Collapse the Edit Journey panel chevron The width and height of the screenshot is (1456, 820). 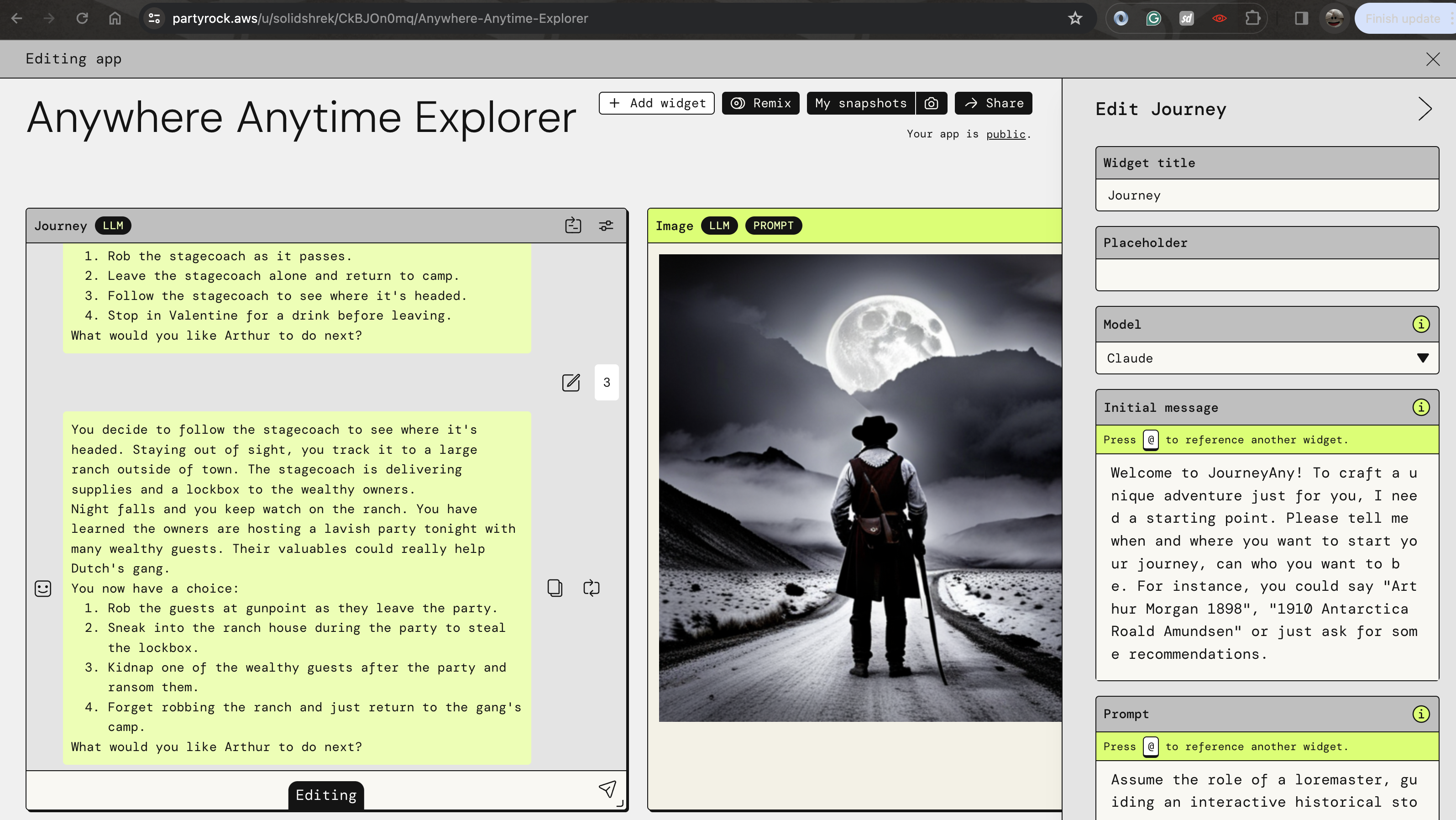1425,109
